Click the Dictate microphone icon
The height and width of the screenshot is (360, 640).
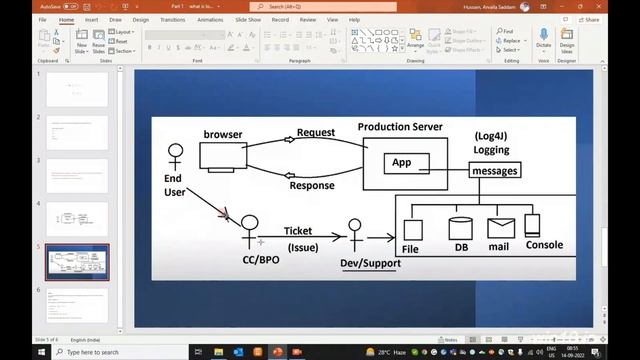tap(544, 35)
